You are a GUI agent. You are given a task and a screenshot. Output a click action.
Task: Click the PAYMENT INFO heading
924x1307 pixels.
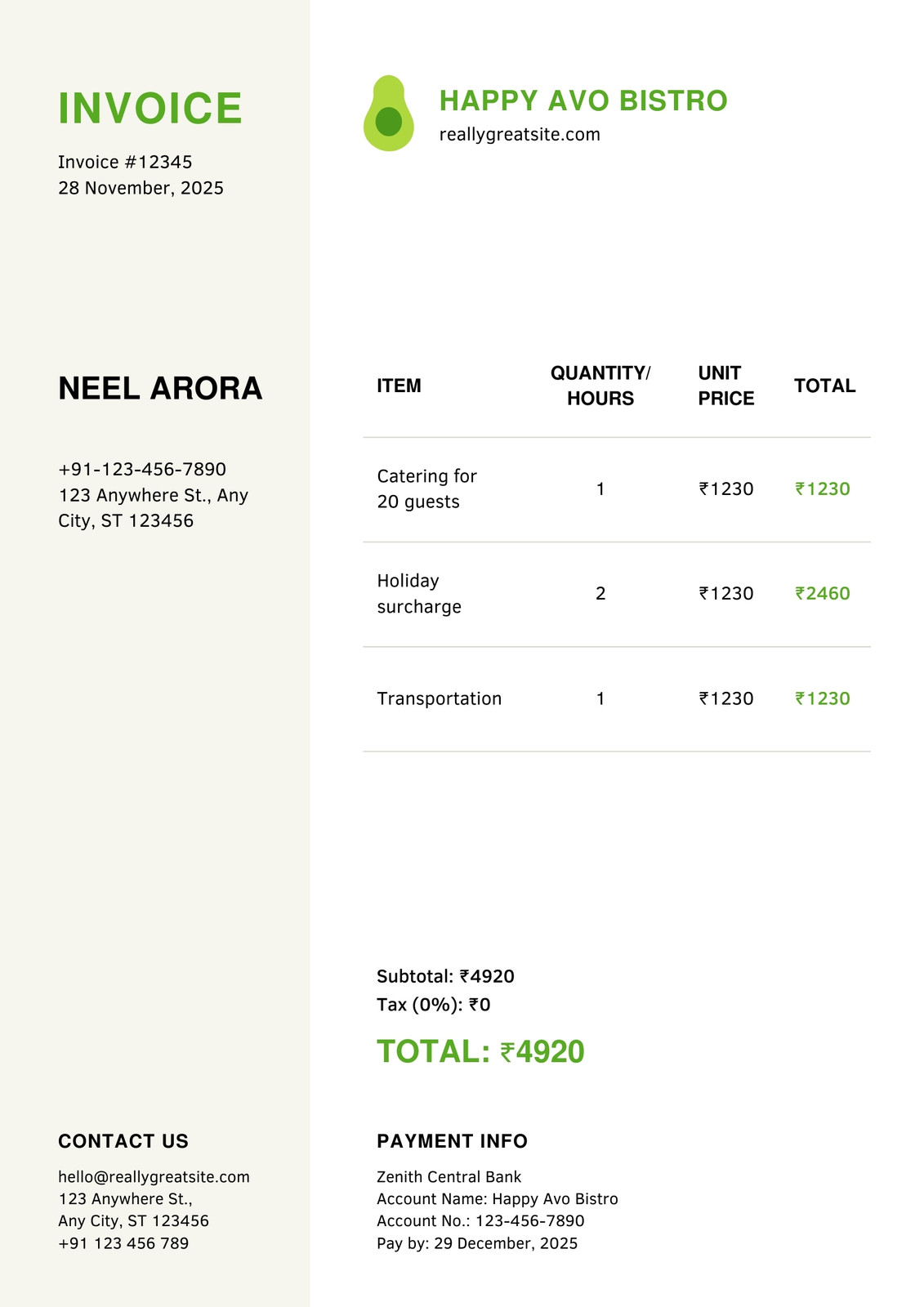tap(452, 1141)
